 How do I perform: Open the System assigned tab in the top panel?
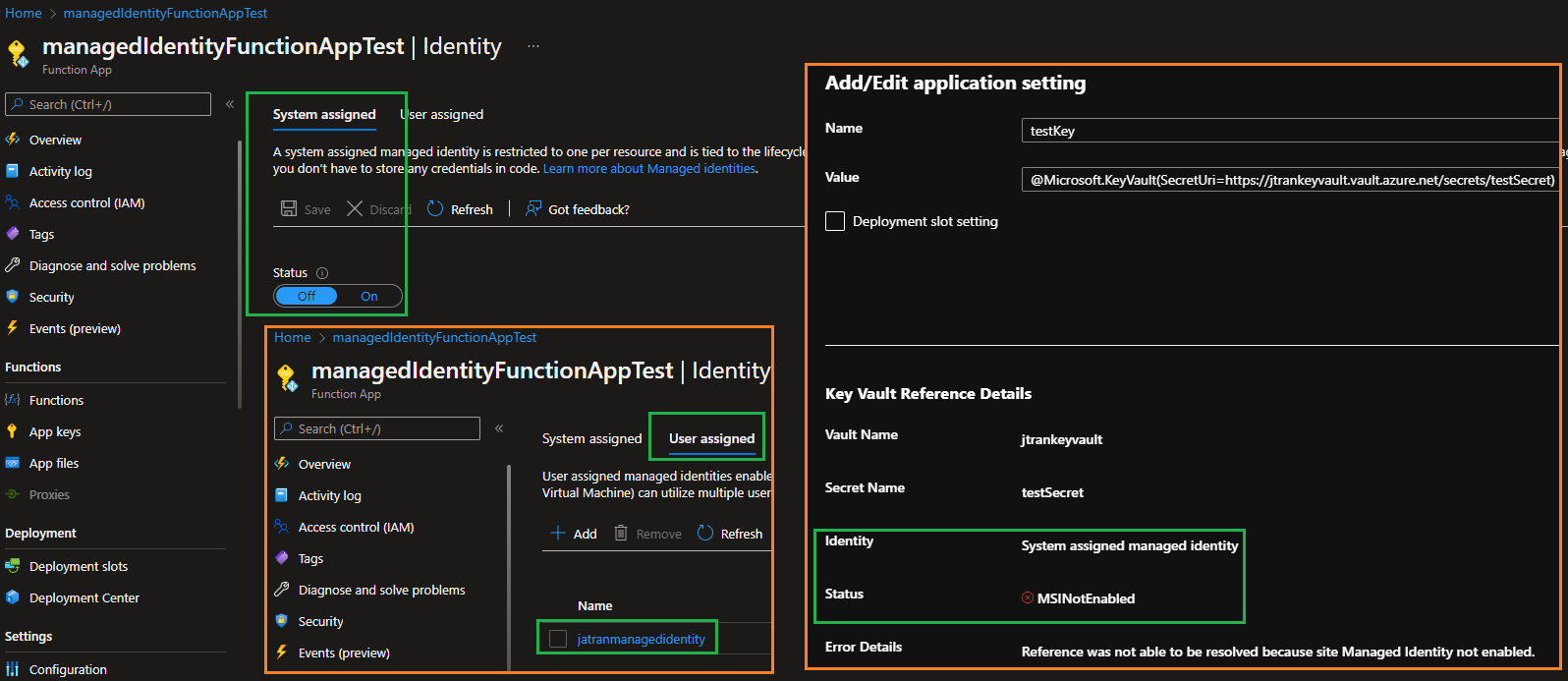324,115
